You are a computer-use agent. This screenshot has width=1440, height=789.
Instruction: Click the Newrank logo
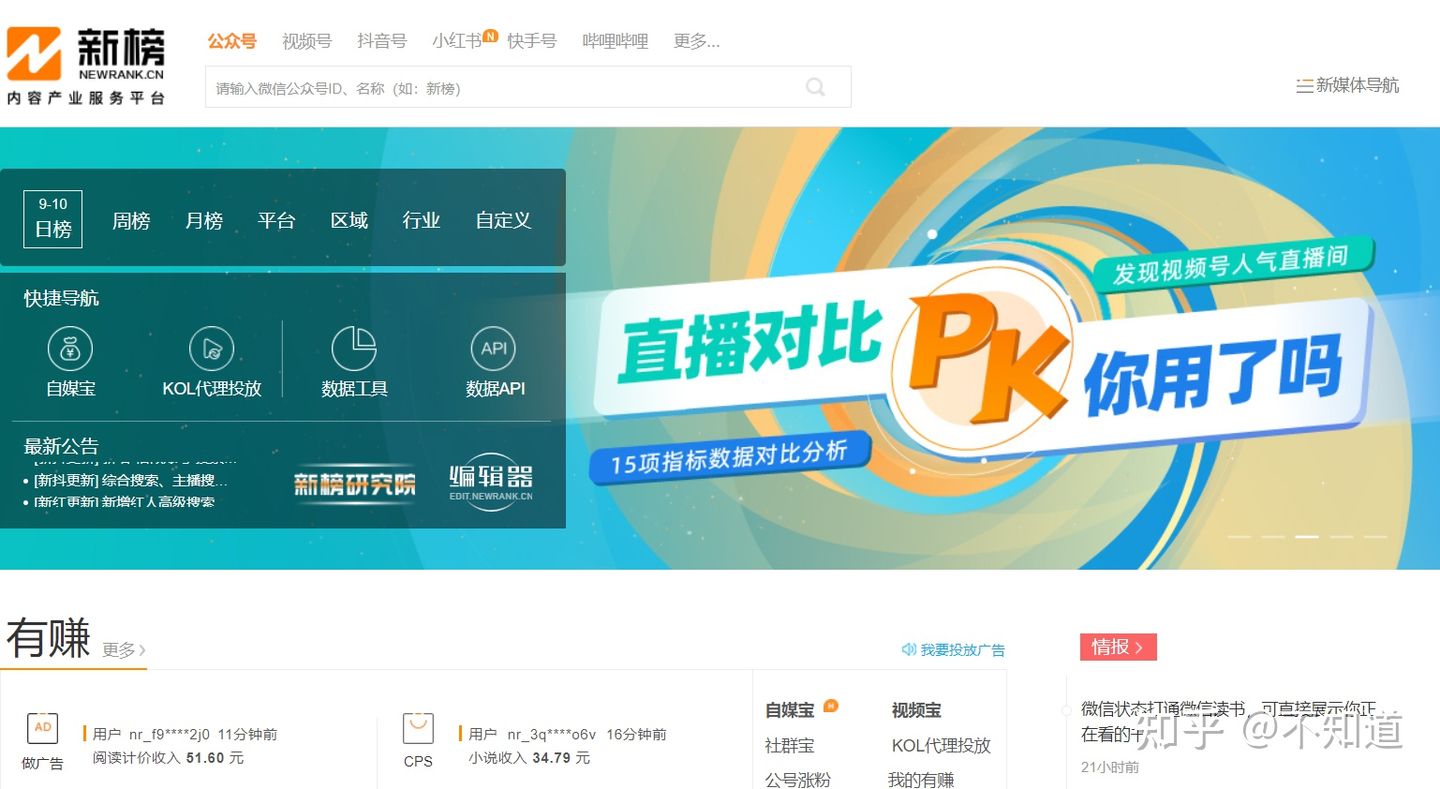(86, 66)
